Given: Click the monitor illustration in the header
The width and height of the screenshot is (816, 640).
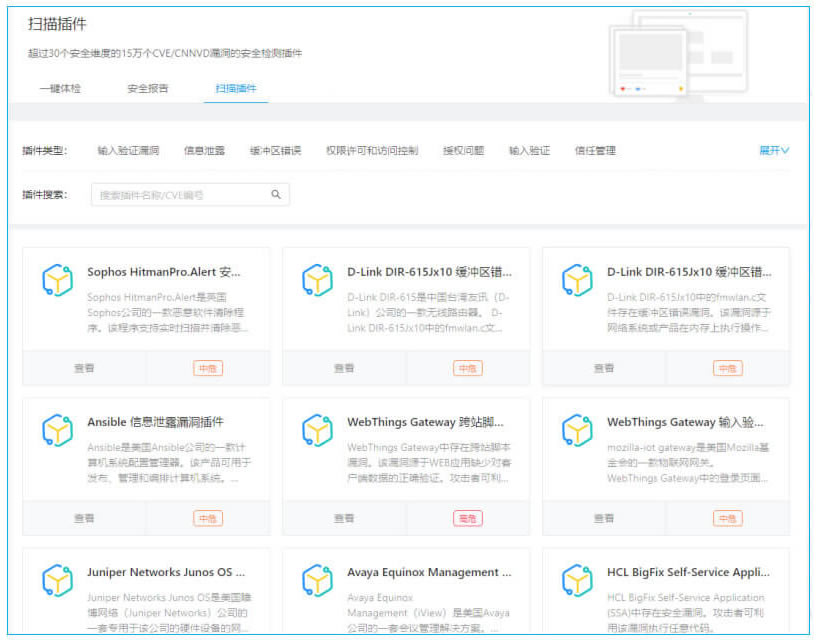Looking at the screenshot, I should pos(679,55).
